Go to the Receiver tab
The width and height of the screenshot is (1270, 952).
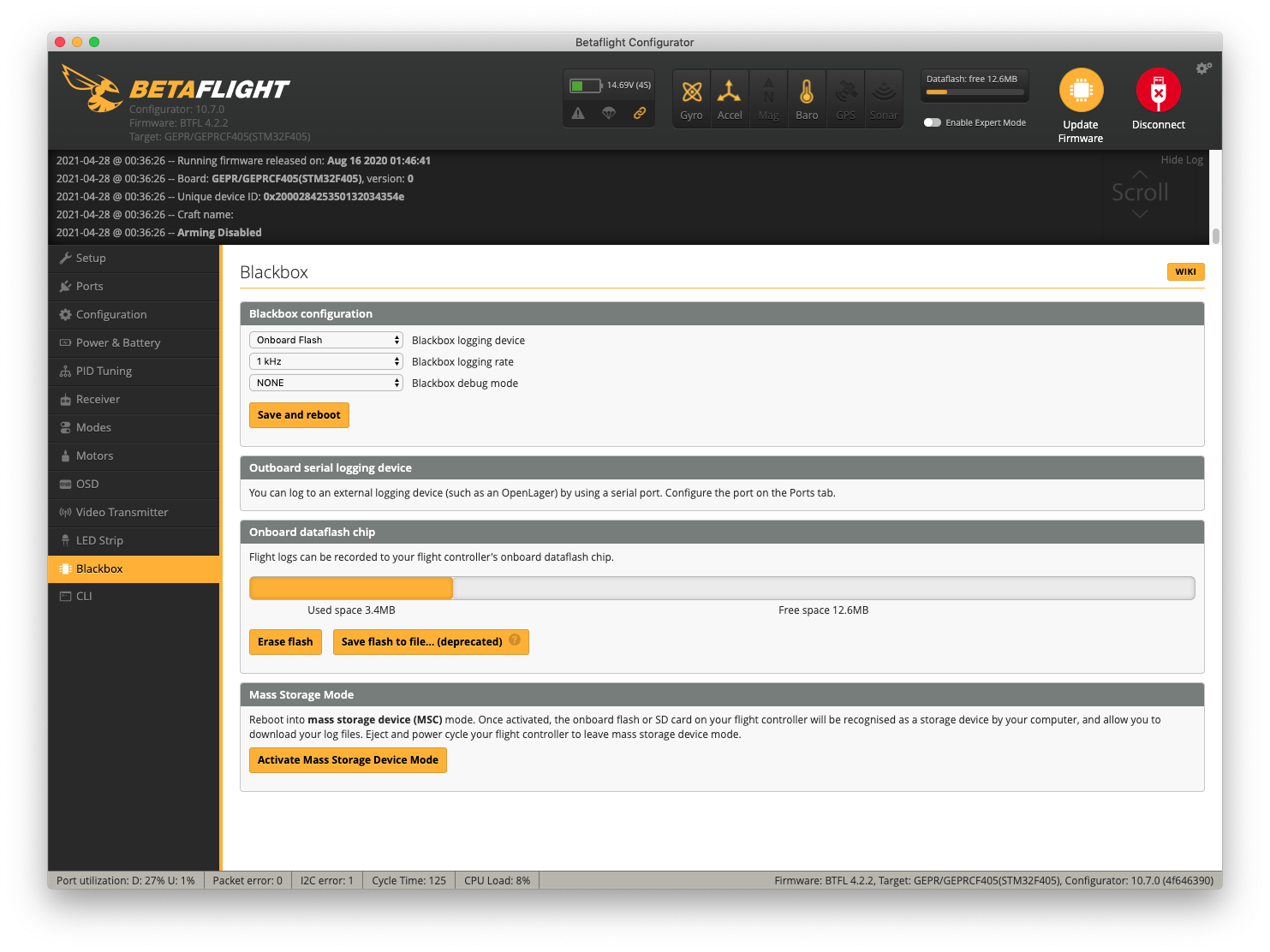tap(134, 399)
